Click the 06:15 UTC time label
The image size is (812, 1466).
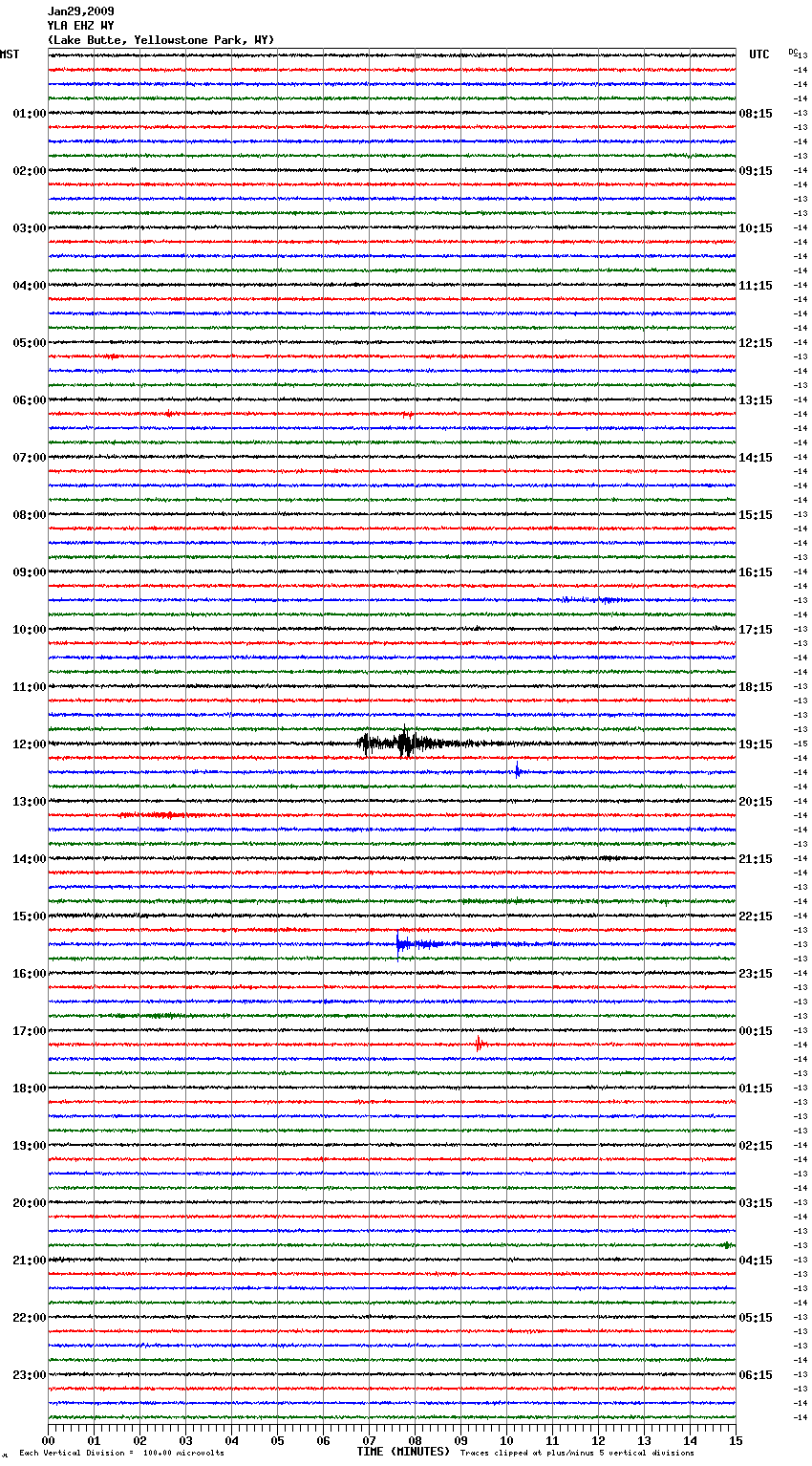tap(756, 1375)
